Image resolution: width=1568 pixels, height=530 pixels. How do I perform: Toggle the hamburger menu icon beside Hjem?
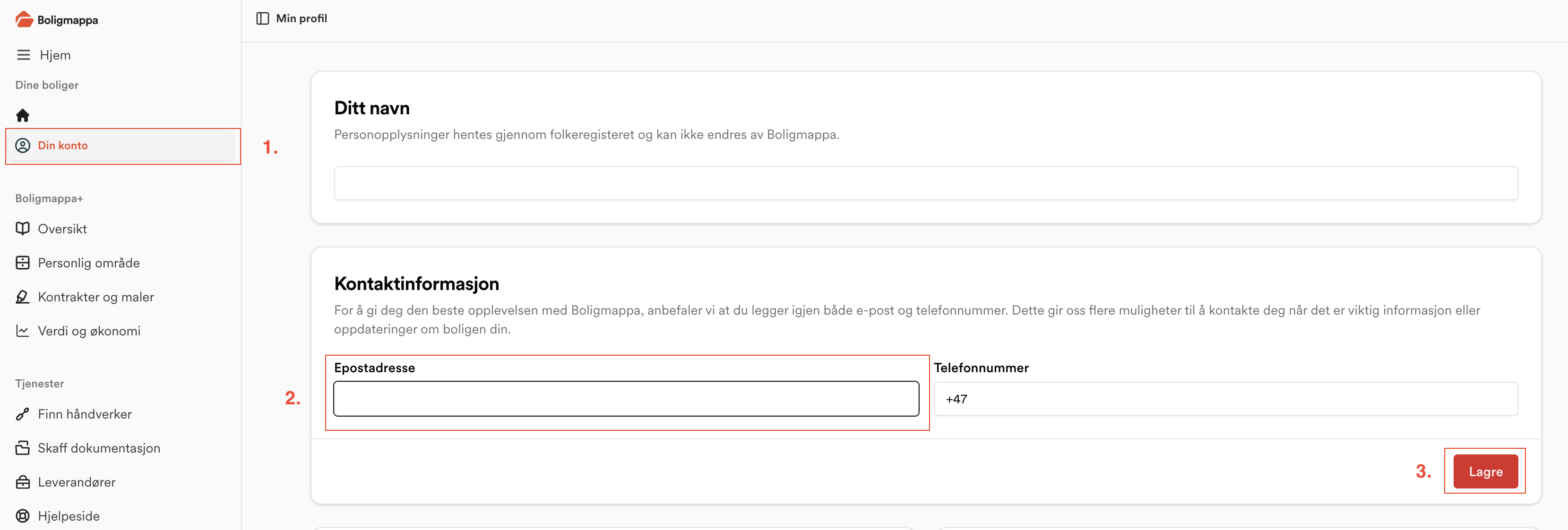pyautogui.click(x=23, y=55)
